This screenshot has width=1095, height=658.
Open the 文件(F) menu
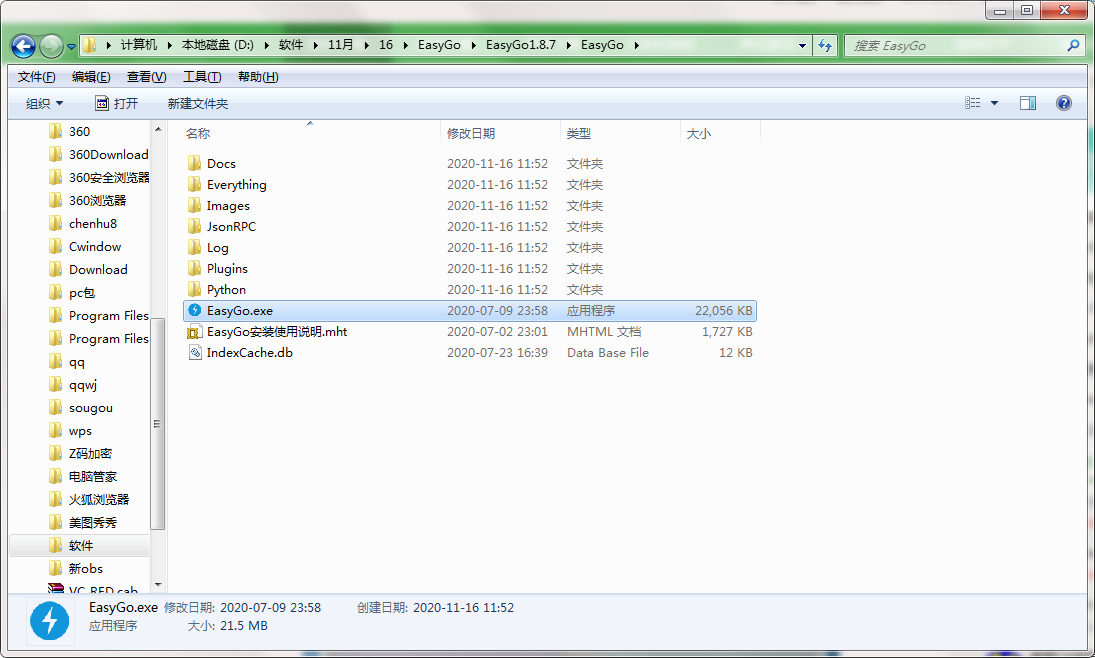click(x=36, y=77)
